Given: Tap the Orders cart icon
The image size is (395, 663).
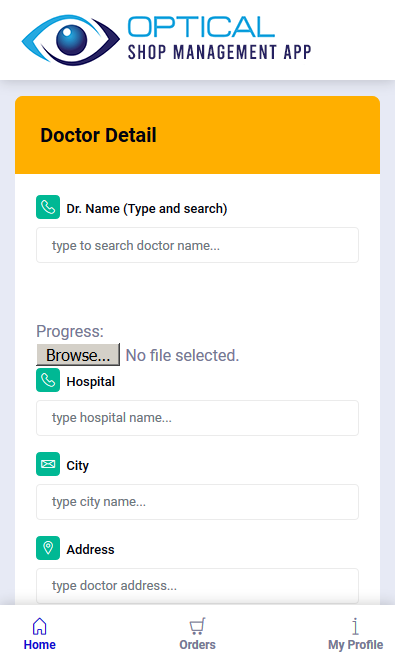Looking at the screenshot, I should point(198,626).
